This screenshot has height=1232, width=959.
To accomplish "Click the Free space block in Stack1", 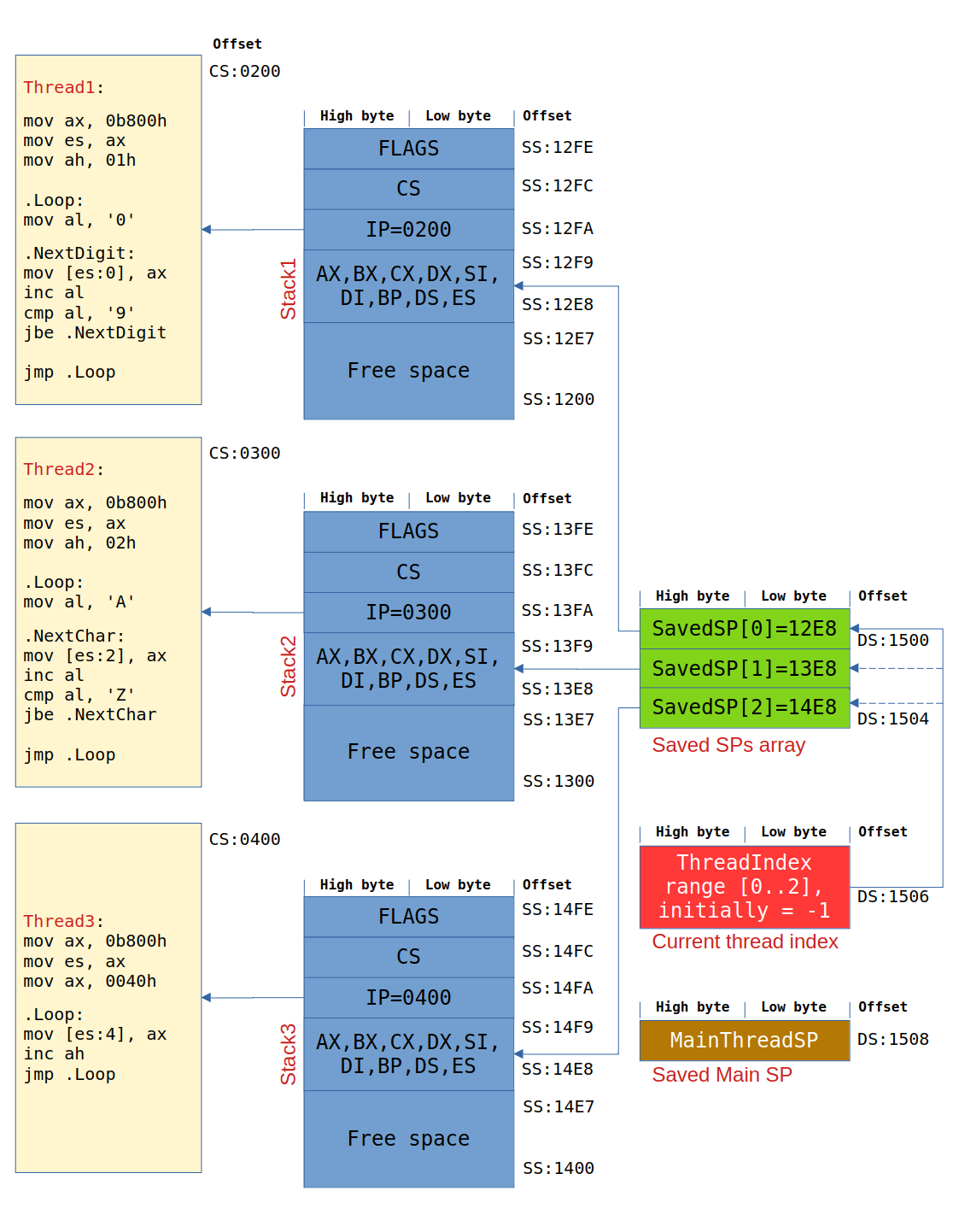I will (x=409, y=371).
